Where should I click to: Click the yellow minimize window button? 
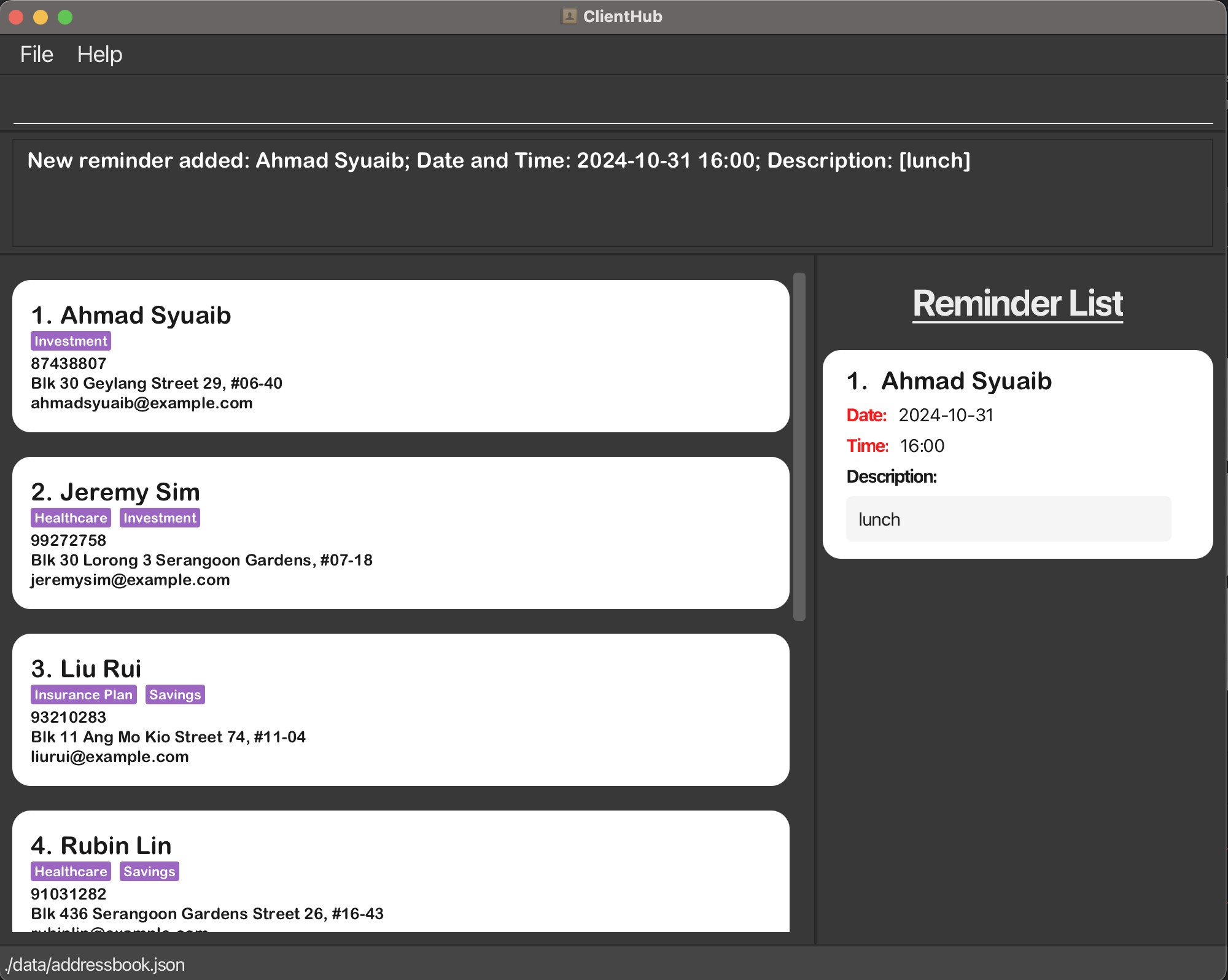click(41, 17)
